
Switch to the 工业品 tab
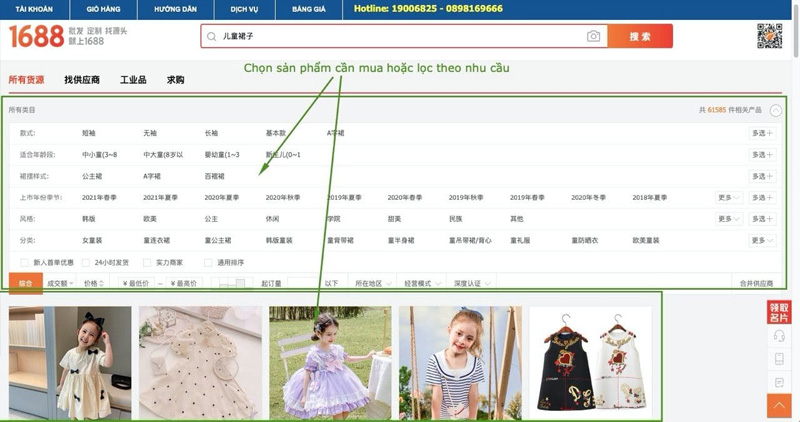coord(133,80)
